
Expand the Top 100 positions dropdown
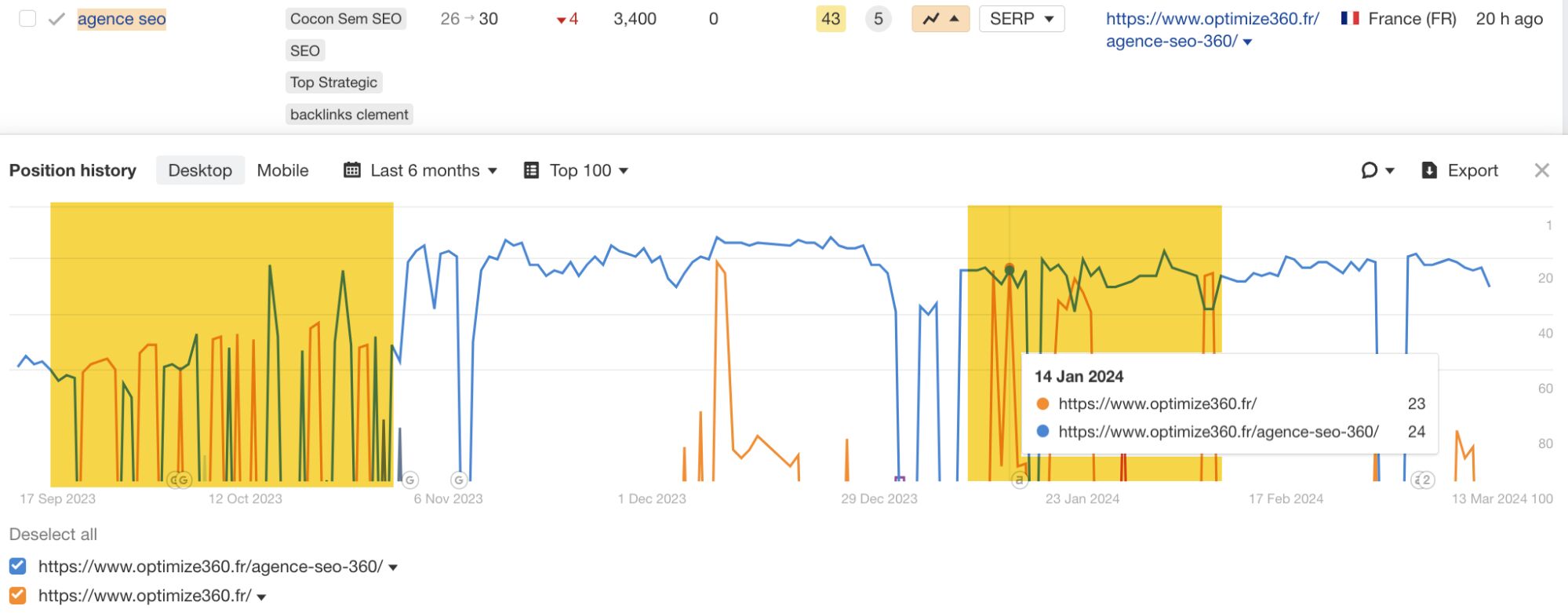pos(588,170)
